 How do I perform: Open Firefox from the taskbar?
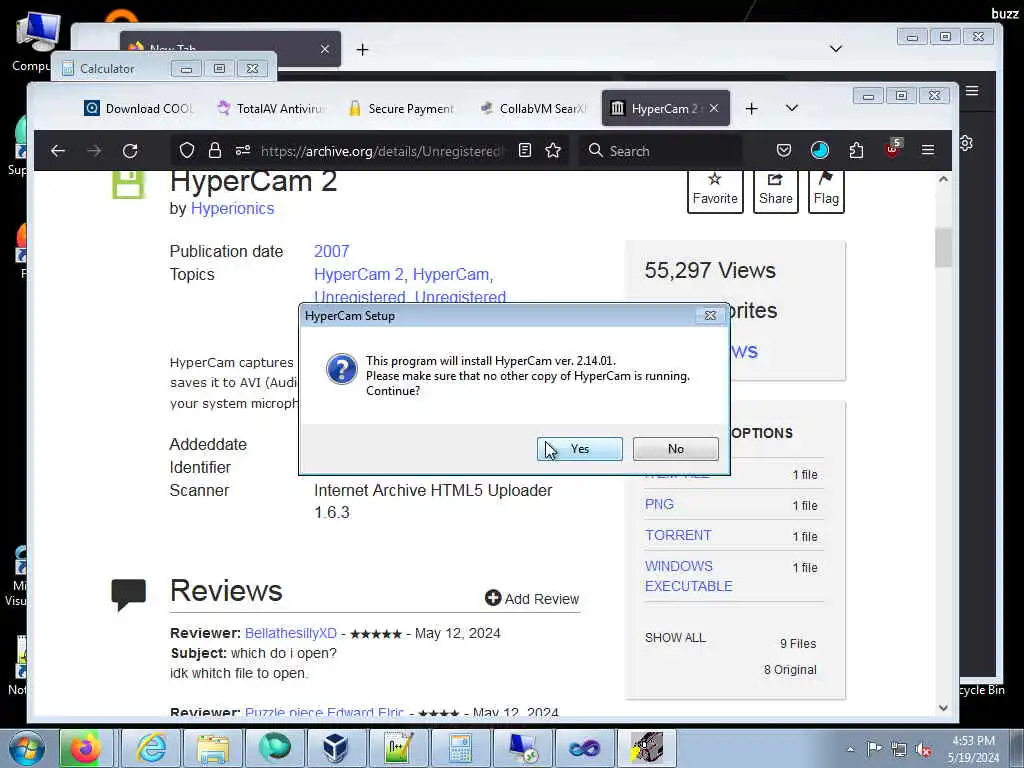click(x=85, y=748)
